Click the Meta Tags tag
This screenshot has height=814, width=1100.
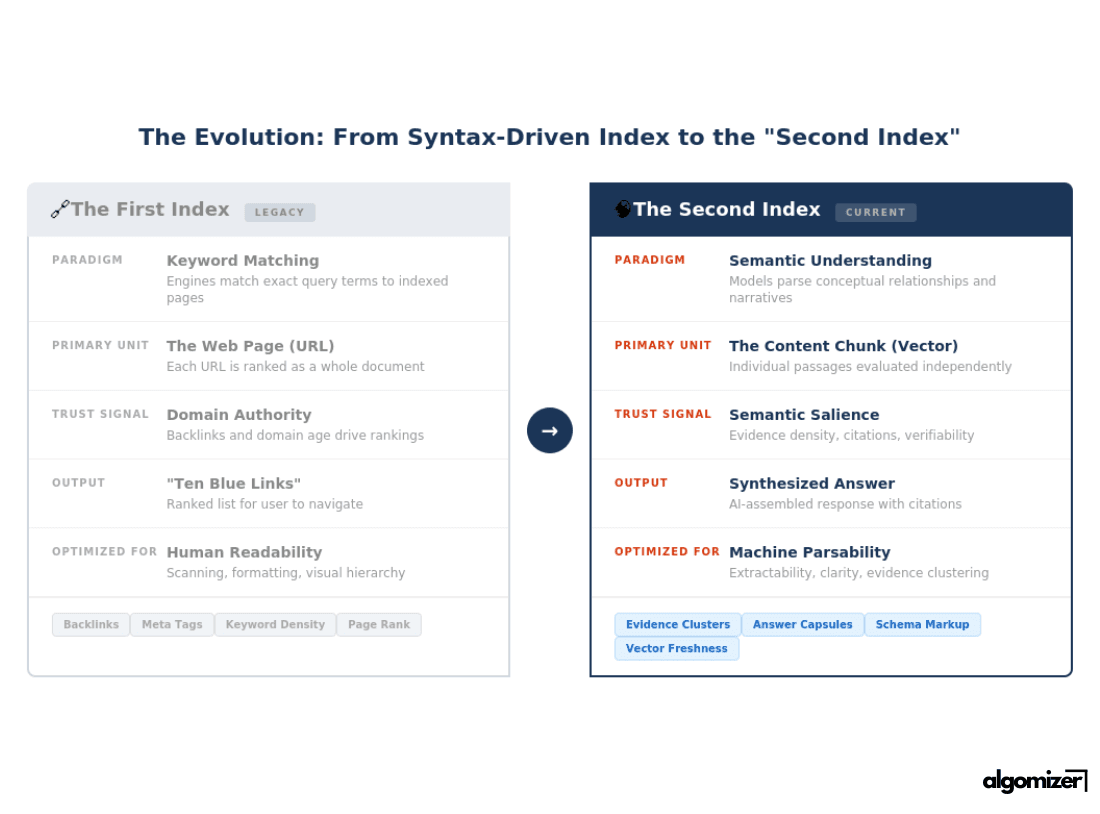pyautogui.click(x=172, y=625)
